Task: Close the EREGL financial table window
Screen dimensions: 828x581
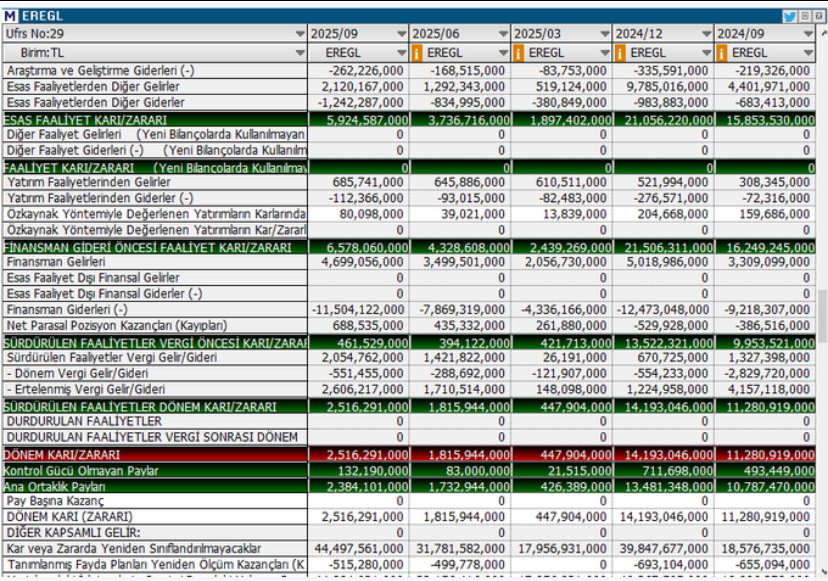Action: point(818,16)
